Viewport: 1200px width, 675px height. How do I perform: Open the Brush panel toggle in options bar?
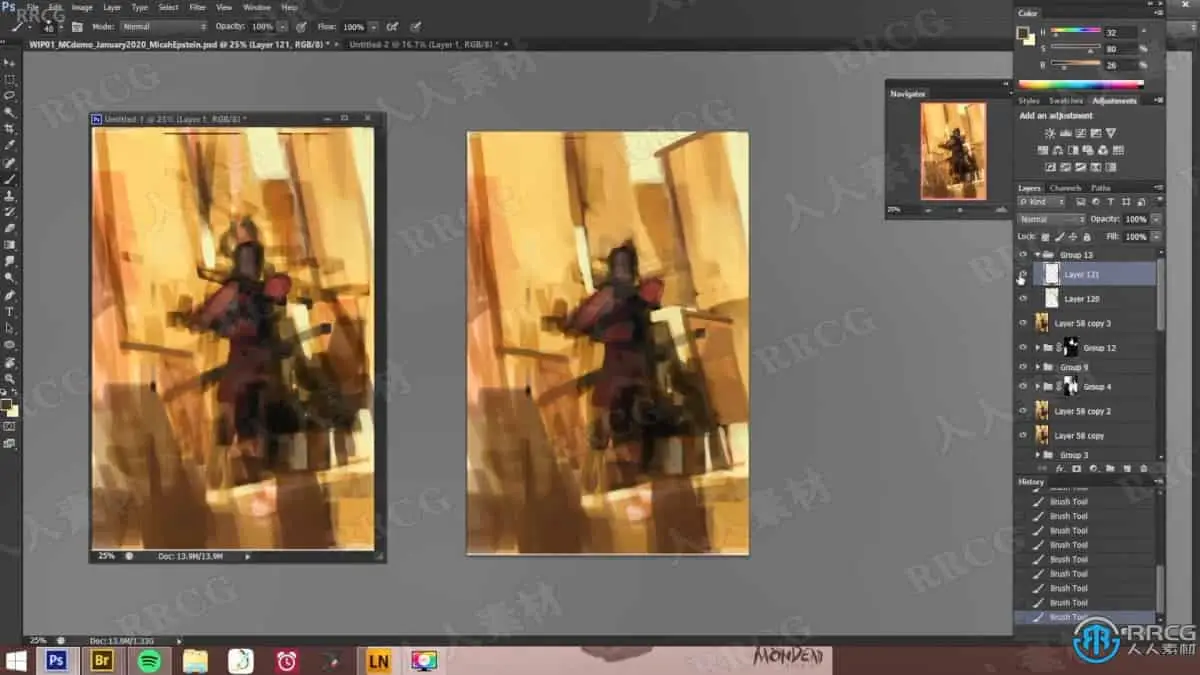pos(77,26)
